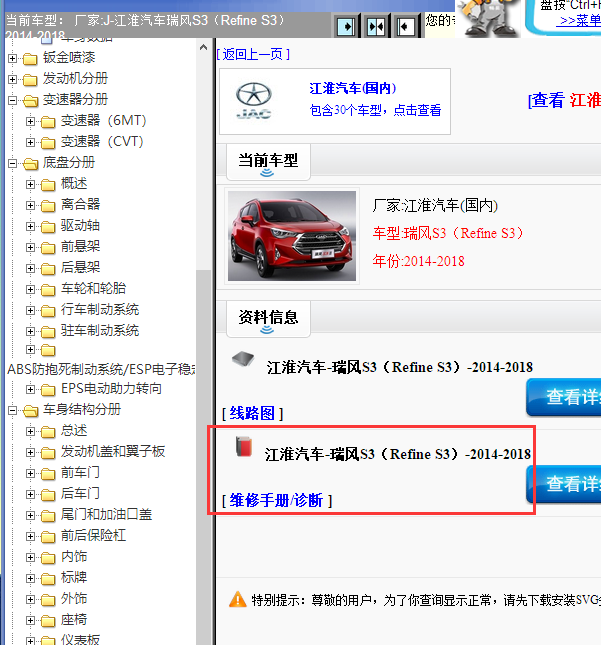Select the ABS防抱死制动系统/ESP tree item
This screenshot has width=601, height=645.
(101, 369)
